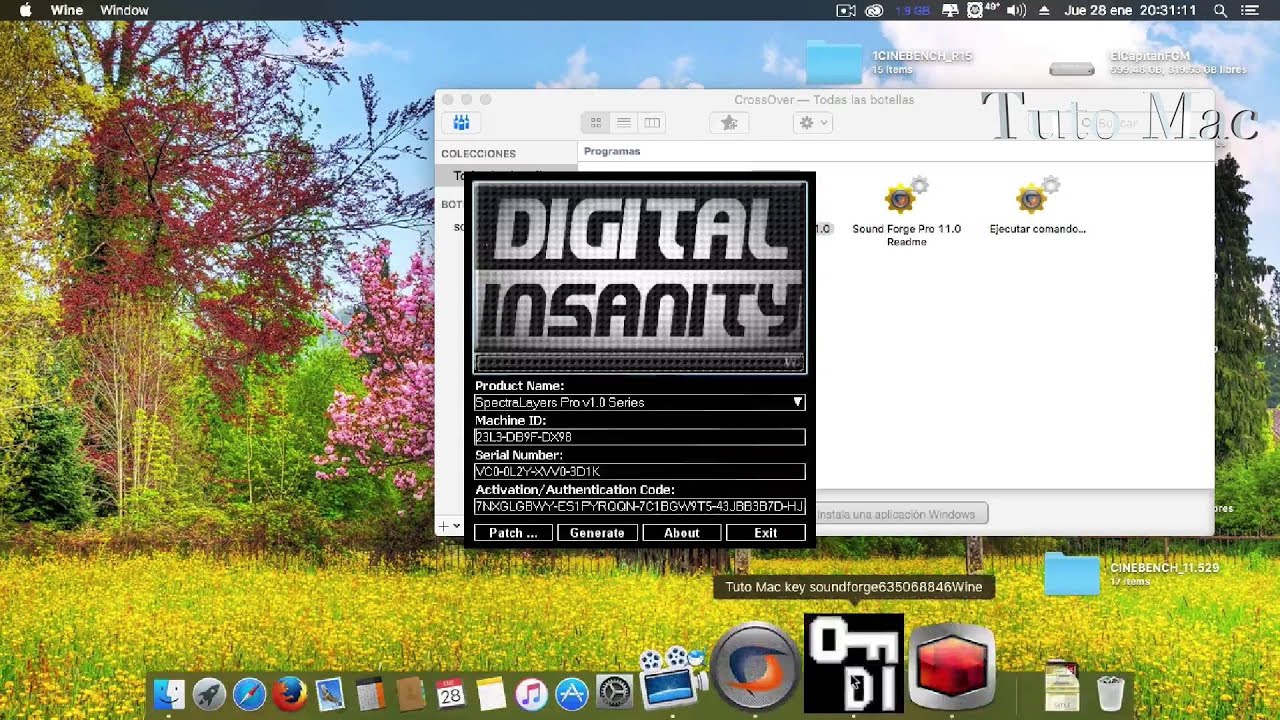Viewport: 1280px width, 720px height.
Task: Click the Buscar search field in CrossOver
Action: (1140, 123)
